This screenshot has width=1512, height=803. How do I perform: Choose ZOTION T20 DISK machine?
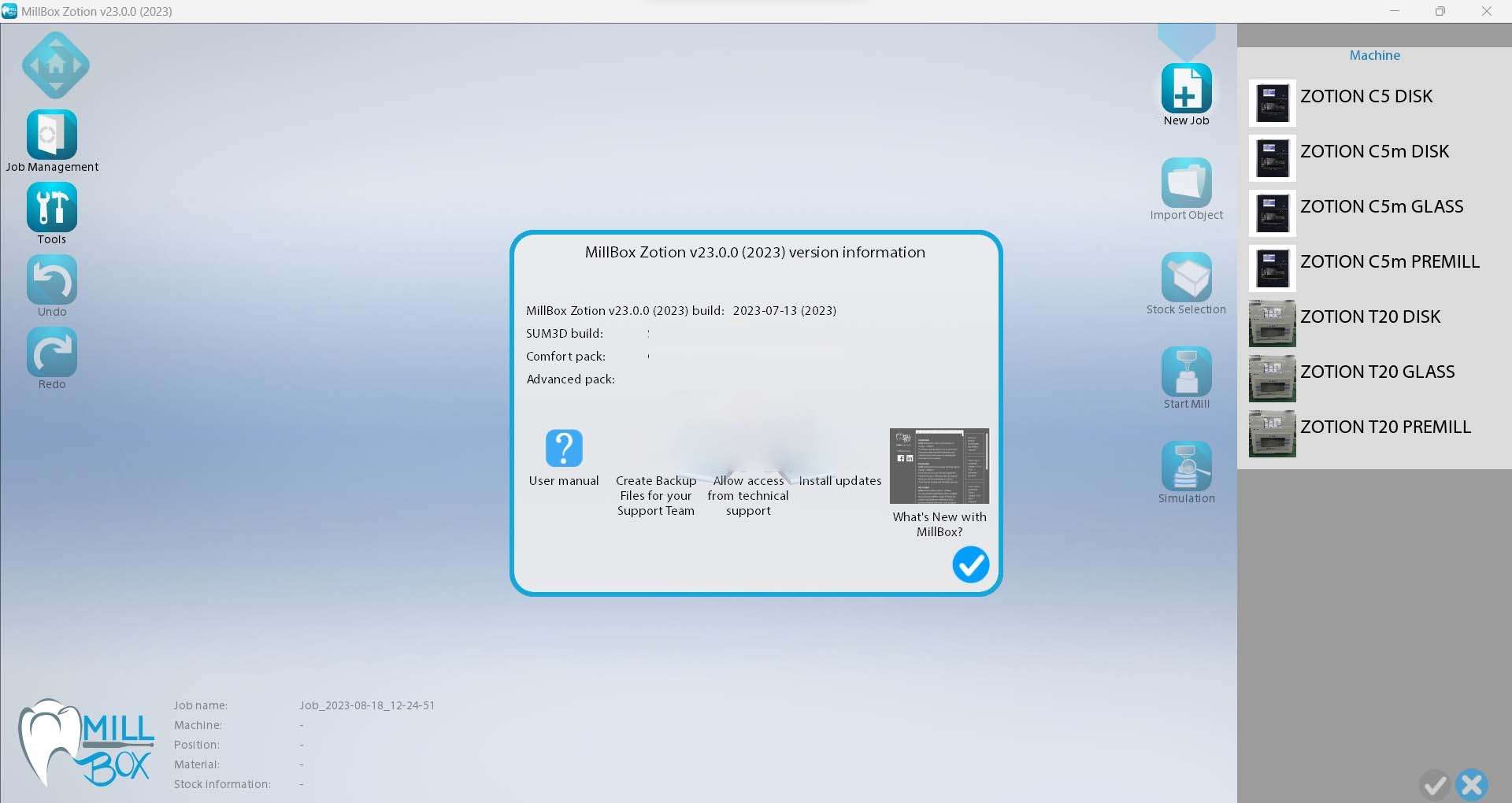coord(1369,317)
